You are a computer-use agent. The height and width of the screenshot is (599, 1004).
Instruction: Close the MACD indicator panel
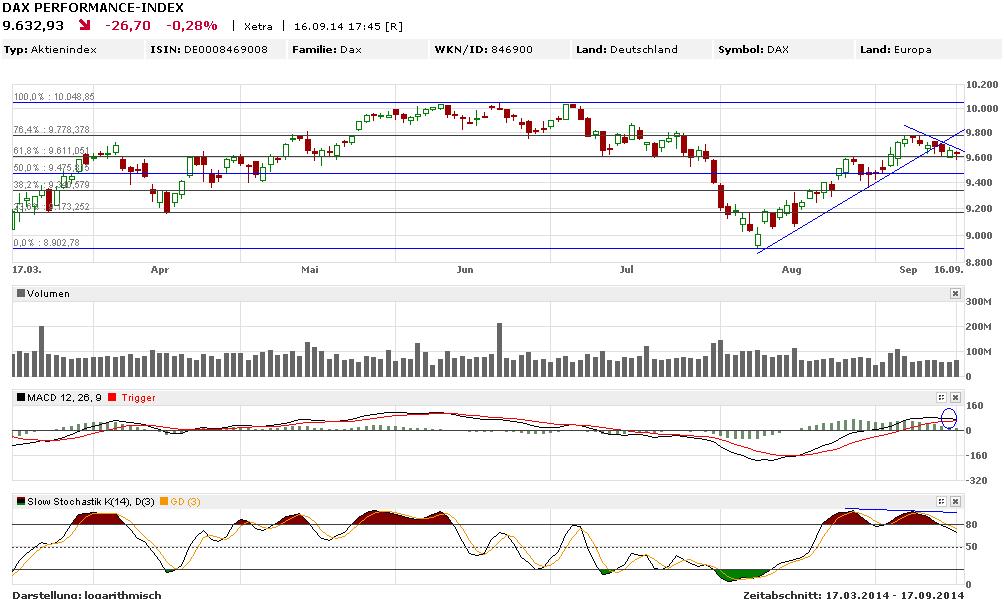955,397
